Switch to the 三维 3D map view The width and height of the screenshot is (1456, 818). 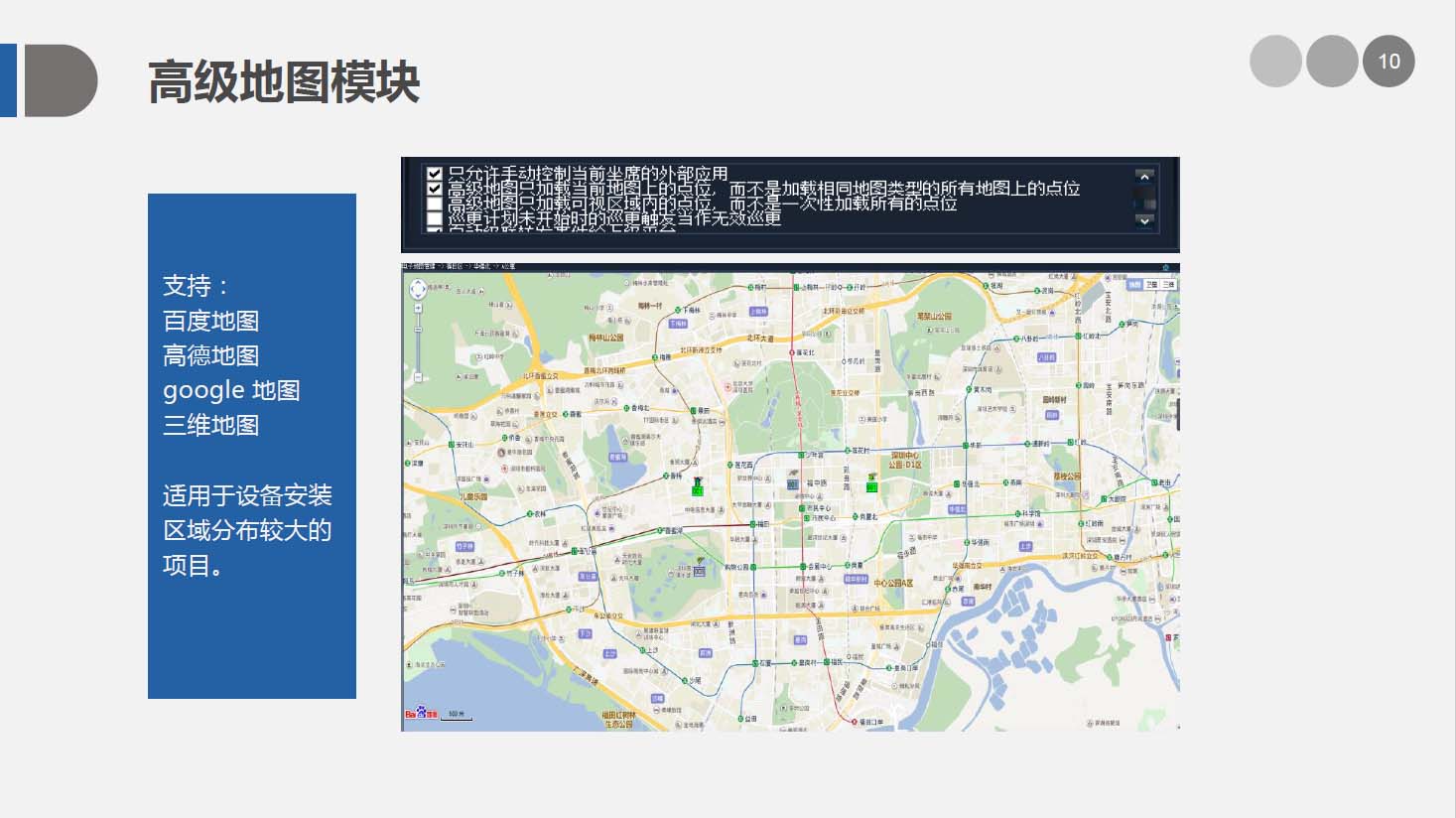point(1168,285)
